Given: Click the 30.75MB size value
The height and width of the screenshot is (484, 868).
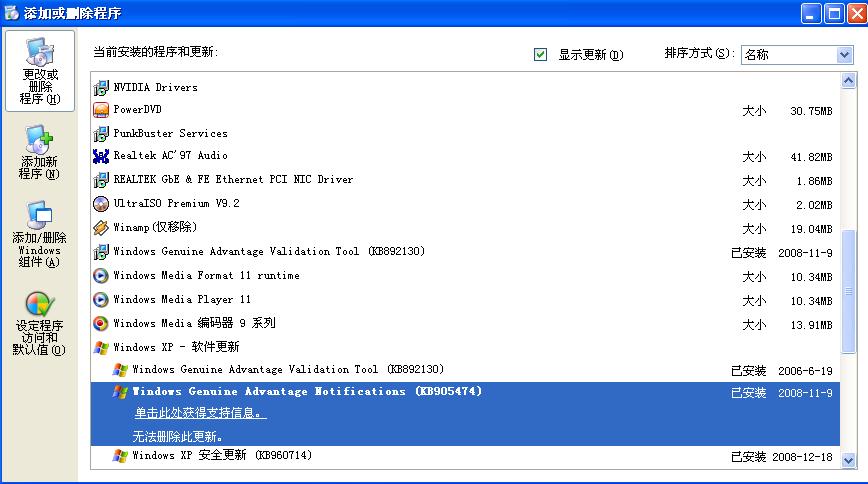Looking at the screenshot, I should point(811,111).
